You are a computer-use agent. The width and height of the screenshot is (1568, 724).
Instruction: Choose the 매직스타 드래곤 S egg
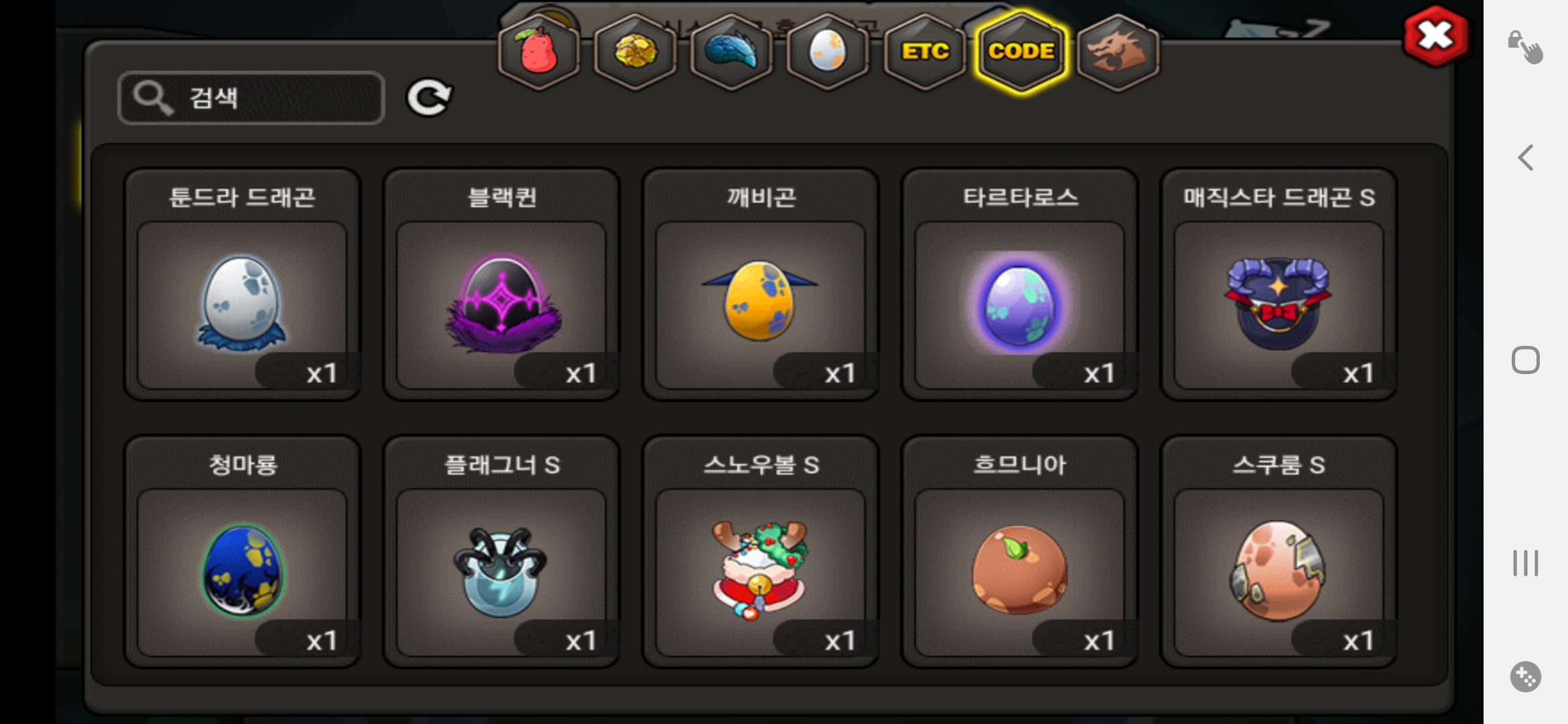(1279, 284)
